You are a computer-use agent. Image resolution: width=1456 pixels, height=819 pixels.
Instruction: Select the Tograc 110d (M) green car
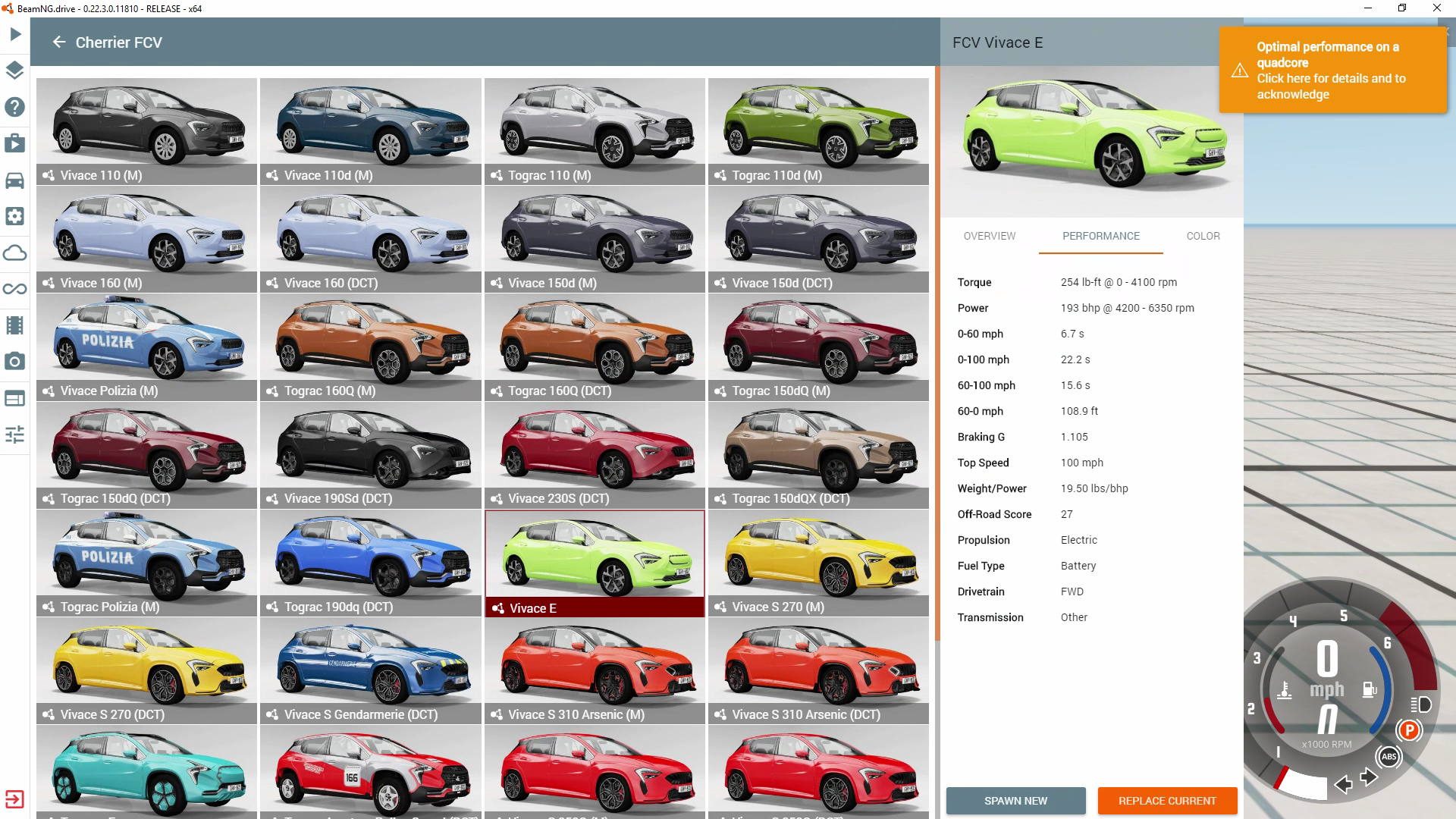(818, 131)
